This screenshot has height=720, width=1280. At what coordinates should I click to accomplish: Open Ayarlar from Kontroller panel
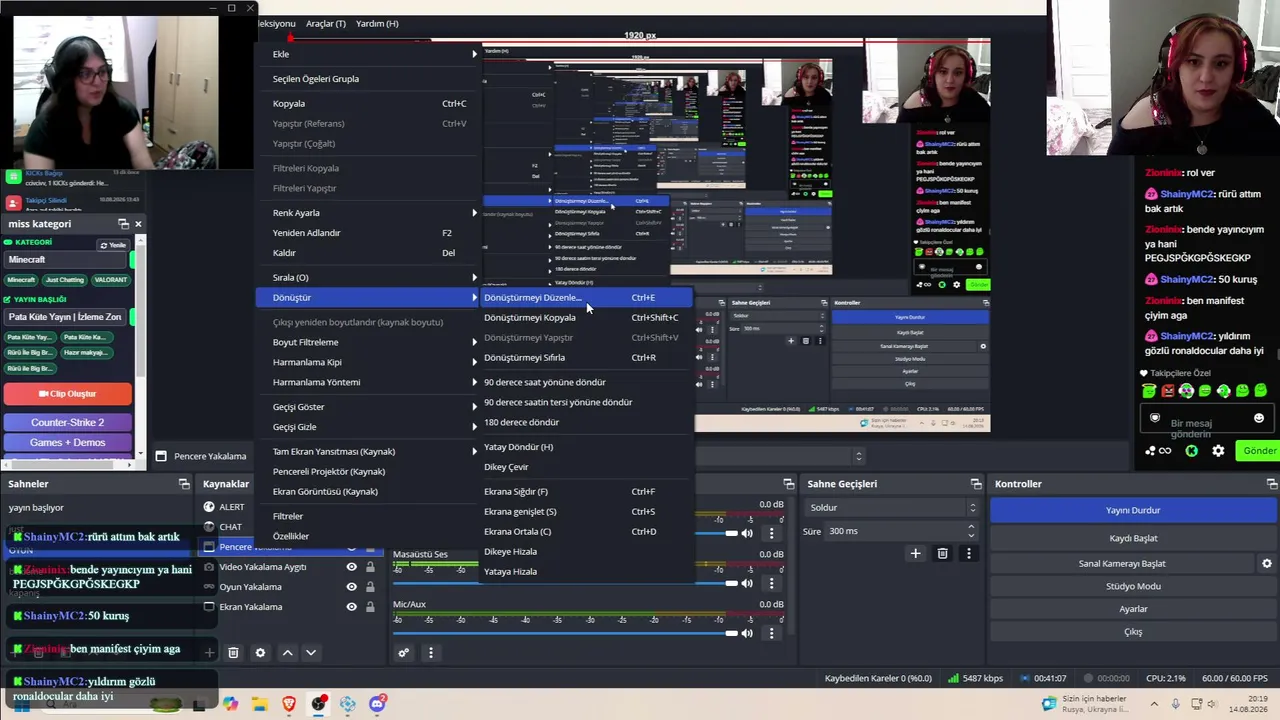pos(1133,609)
